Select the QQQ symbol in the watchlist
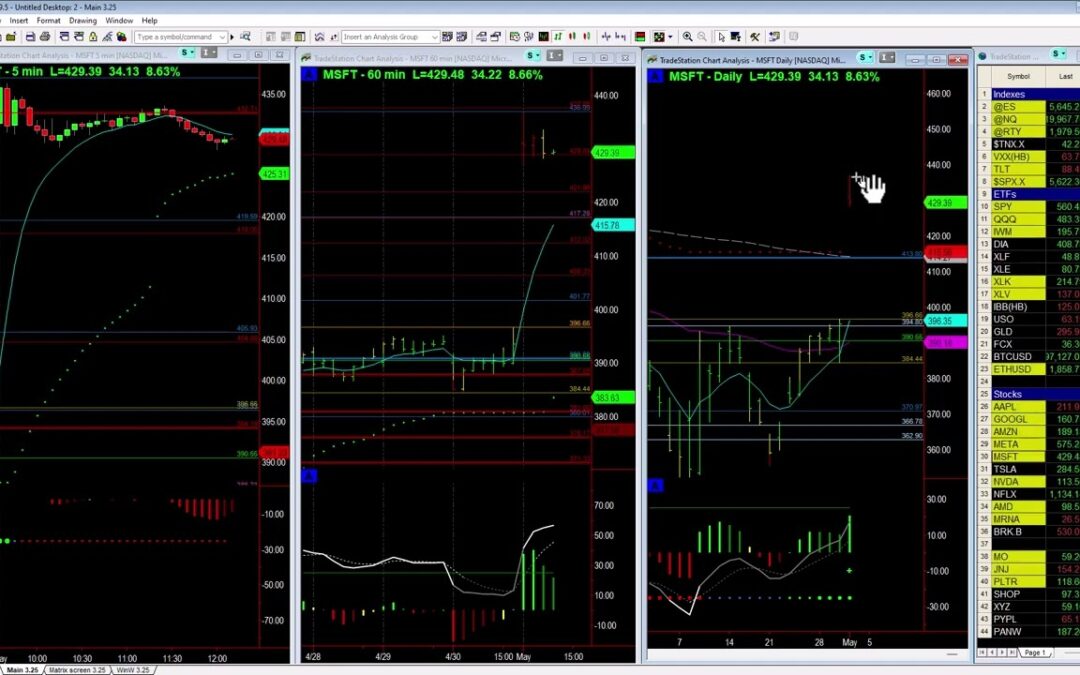1080x675 pixels. tap(1018, 219)
